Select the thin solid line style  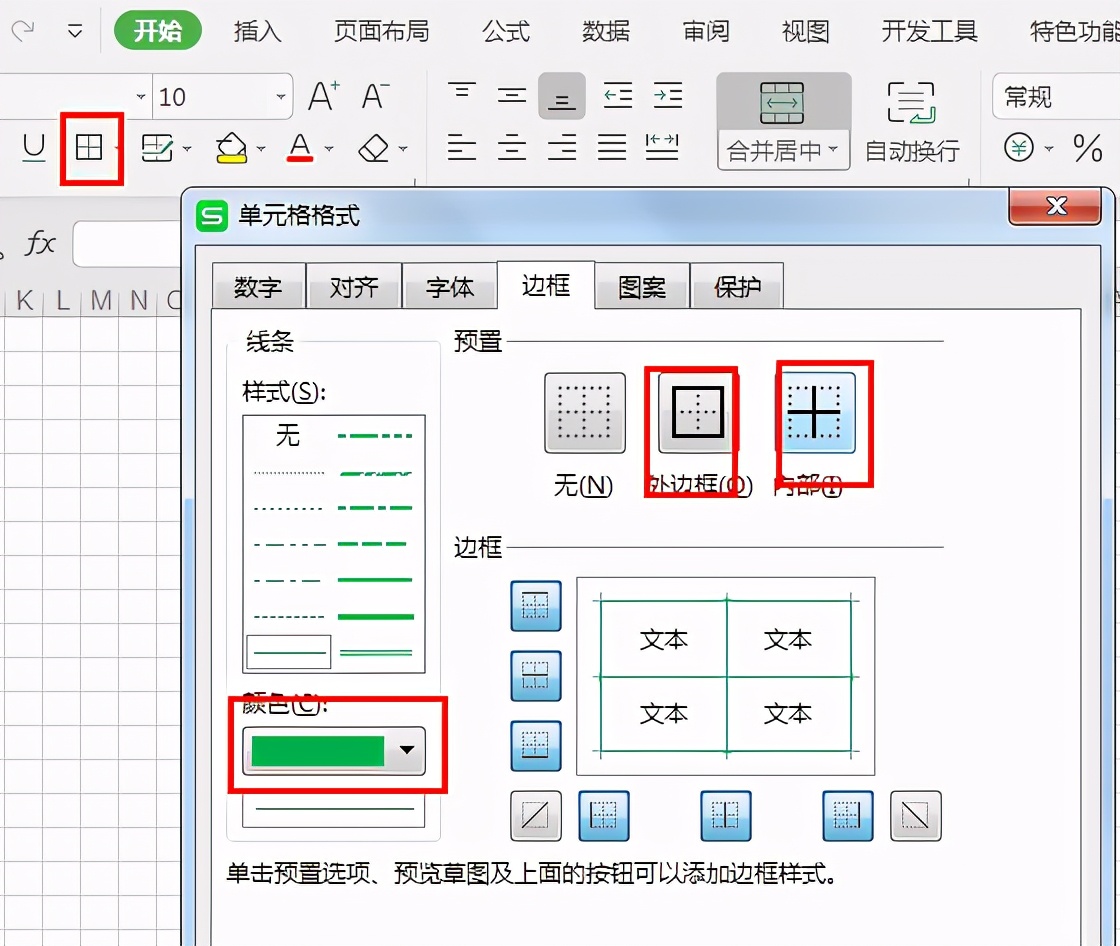coord(289,652)
